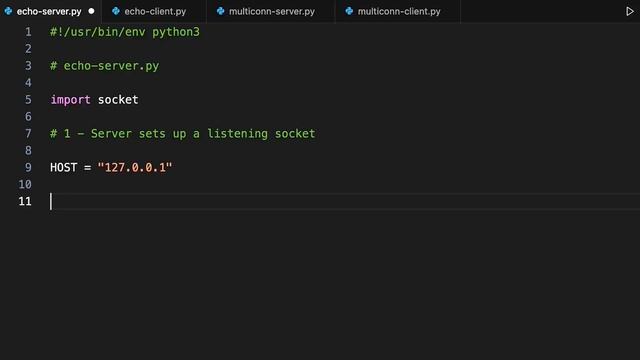Viewport: 640px width, 360px height.
Task: Click line number 1 in the gutter
Action: coord(28,32)
